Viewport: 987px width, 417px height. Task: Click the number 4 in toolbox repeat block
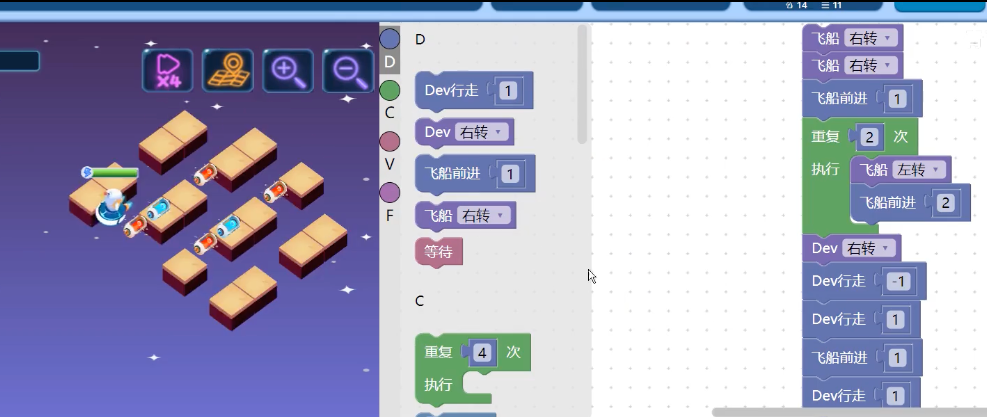click(482, 352)
